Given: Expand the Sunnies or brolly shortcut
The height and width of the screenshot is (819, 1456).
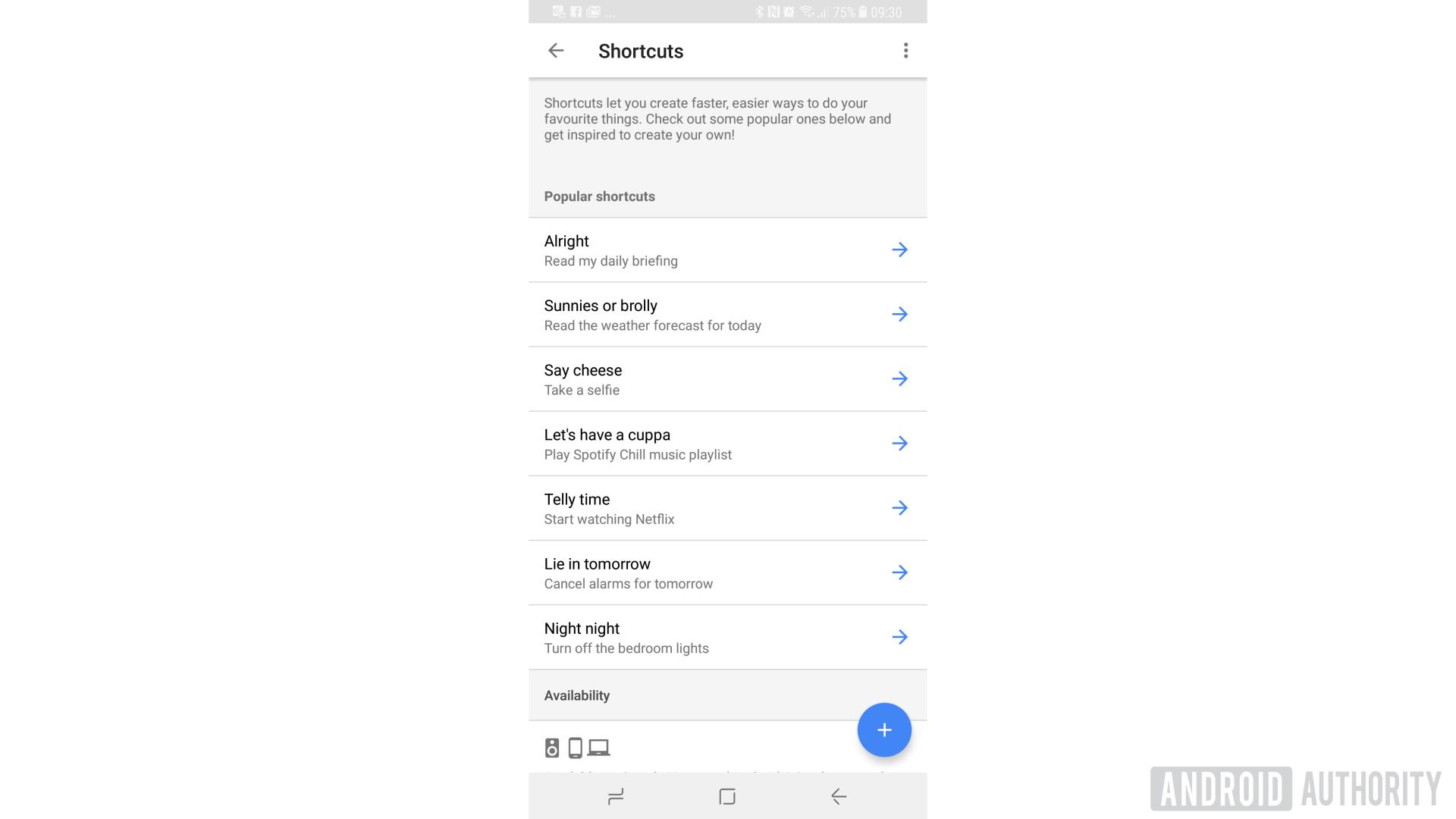Looking at the screenshot, I should click(x=897, y=314).
